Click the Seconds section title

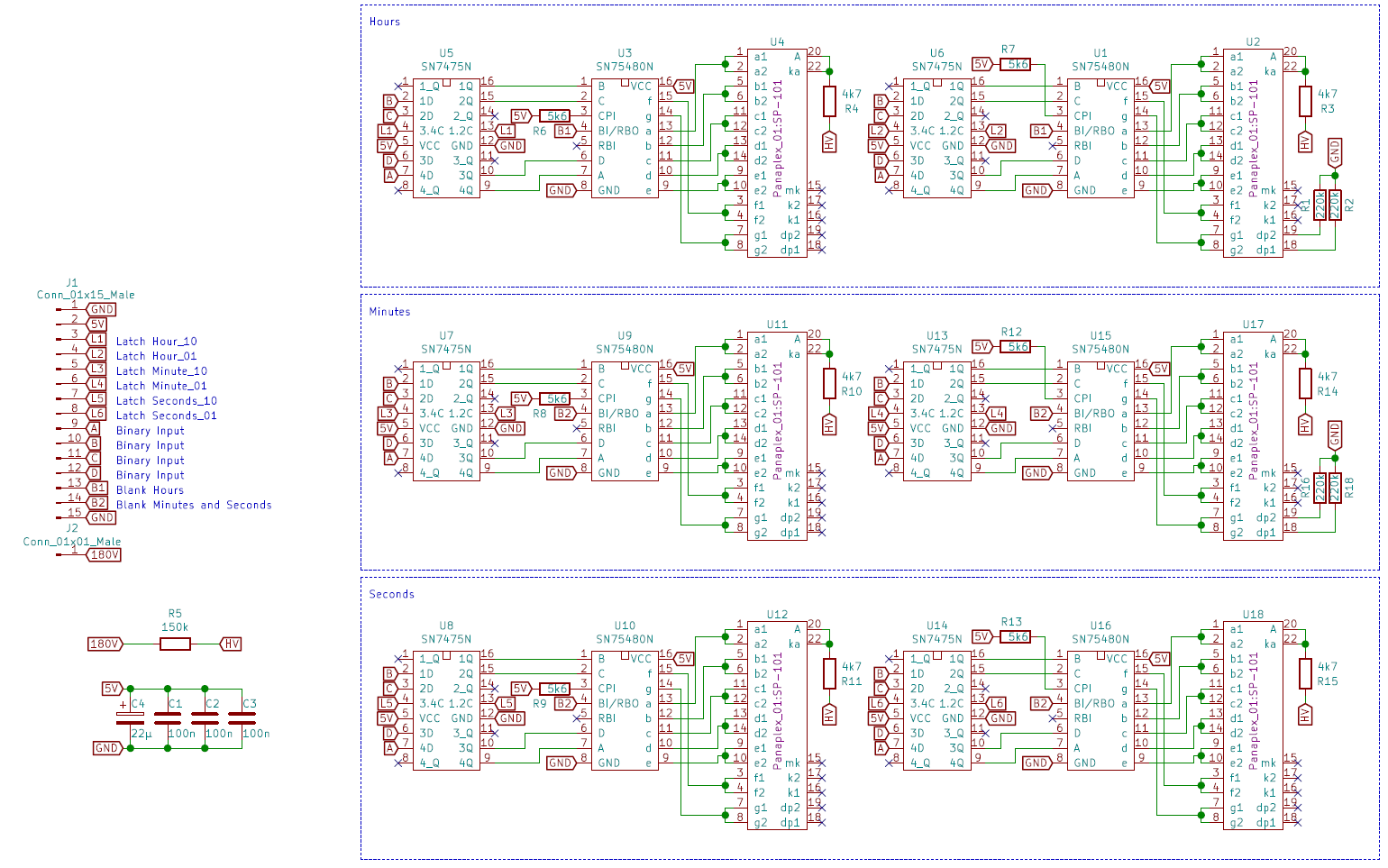[391, 594]
